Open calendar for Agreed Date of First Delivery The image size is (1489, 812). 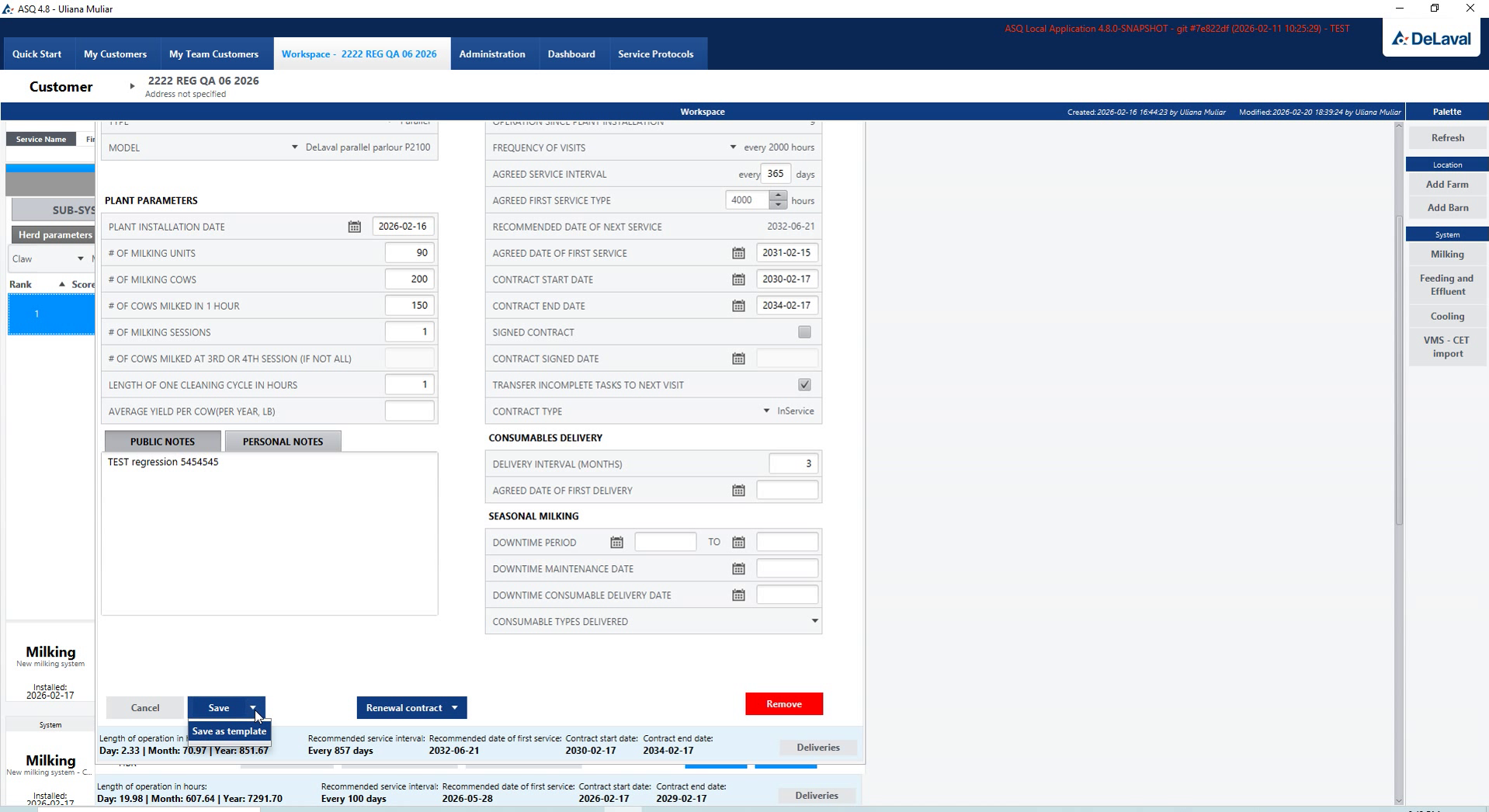pos(738,491)
